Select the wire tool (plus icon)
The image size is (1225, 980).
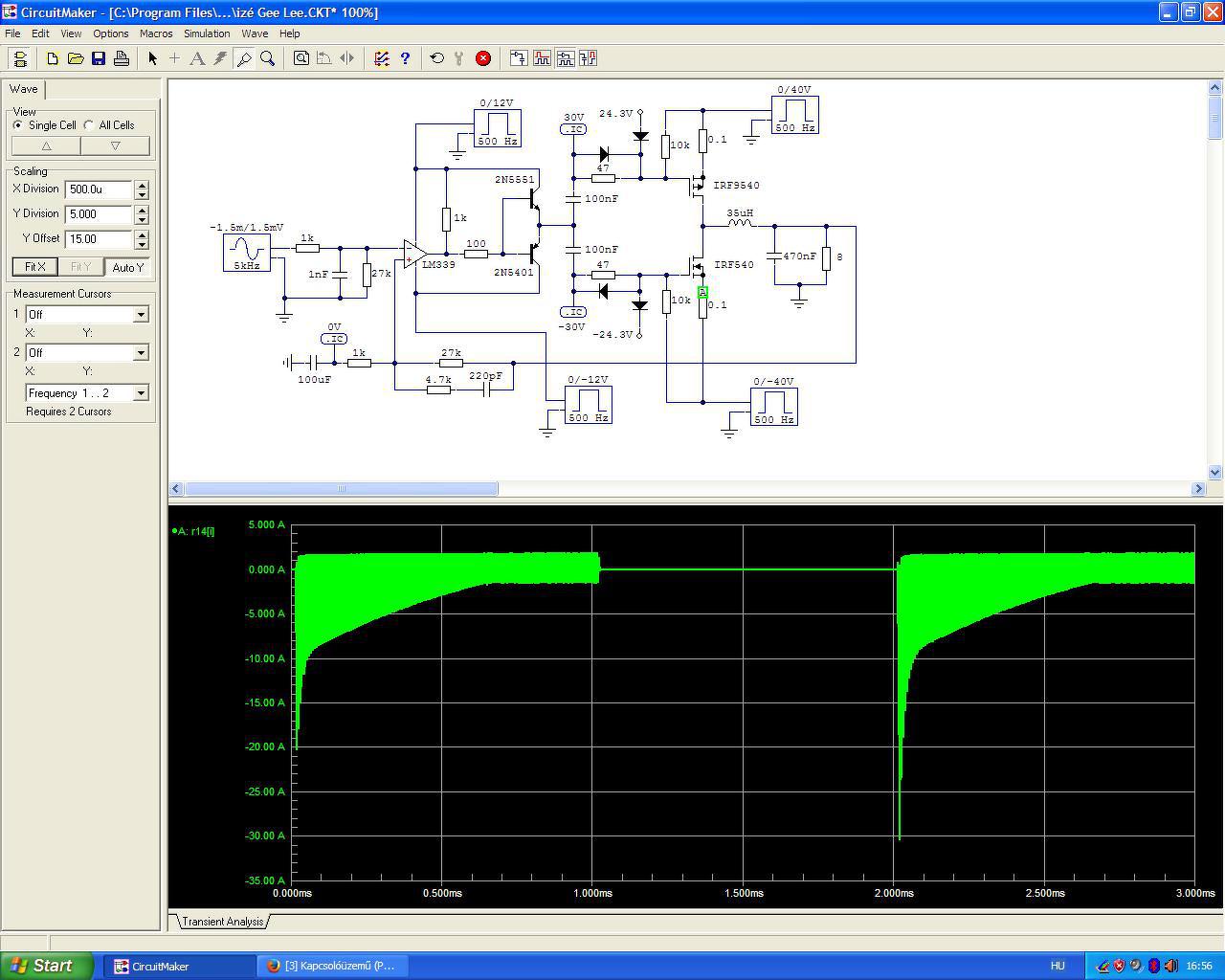tap(175, 58)
